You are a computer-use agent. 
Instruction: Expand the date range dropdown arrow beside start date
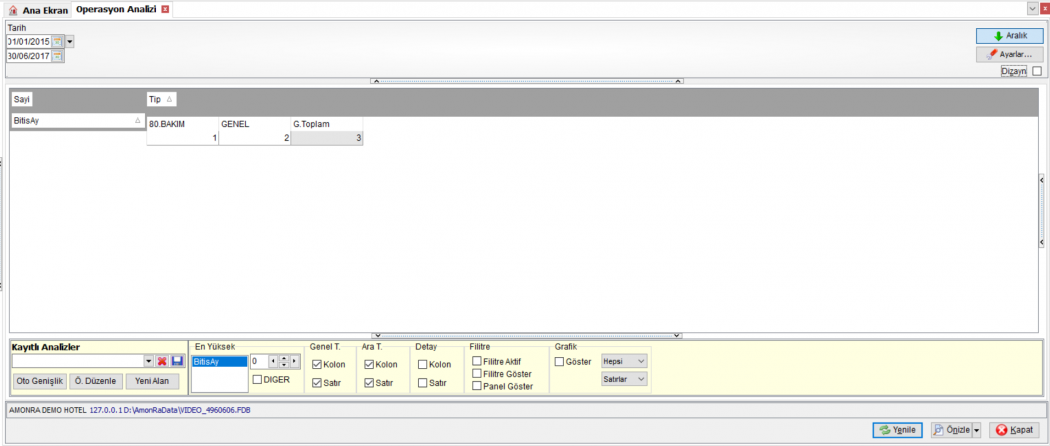point(70,42)
